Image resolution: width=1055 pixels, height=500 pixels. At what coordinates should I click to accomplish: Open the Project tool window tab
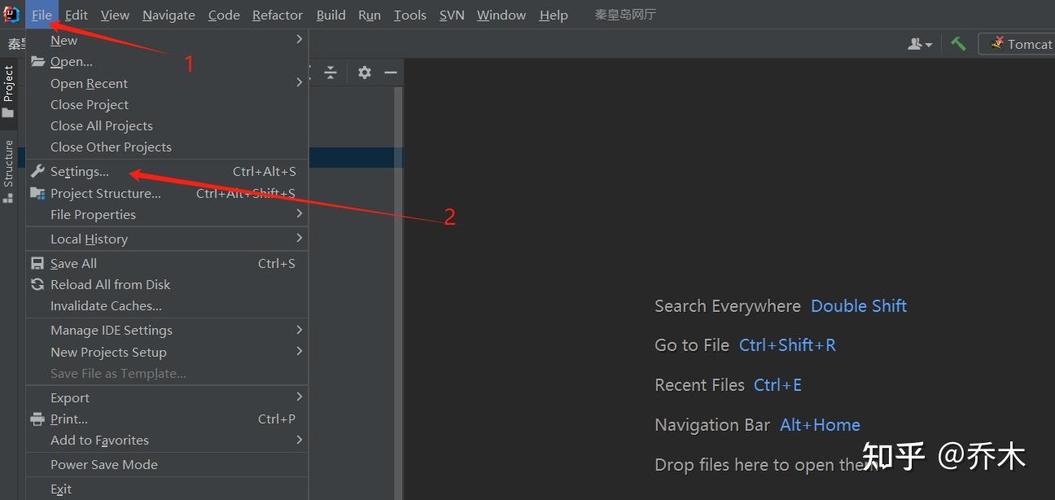click(x=9, y=93)
